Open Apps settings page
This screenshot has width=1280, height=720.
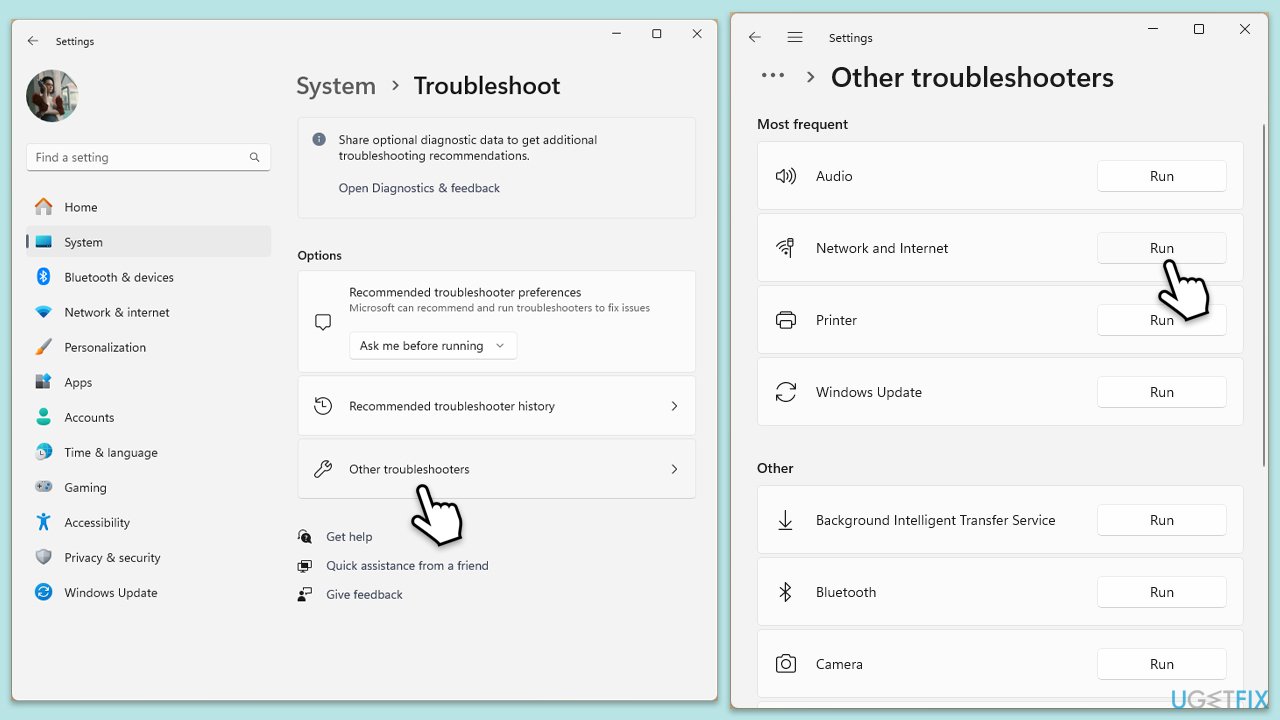click(148, 382)
